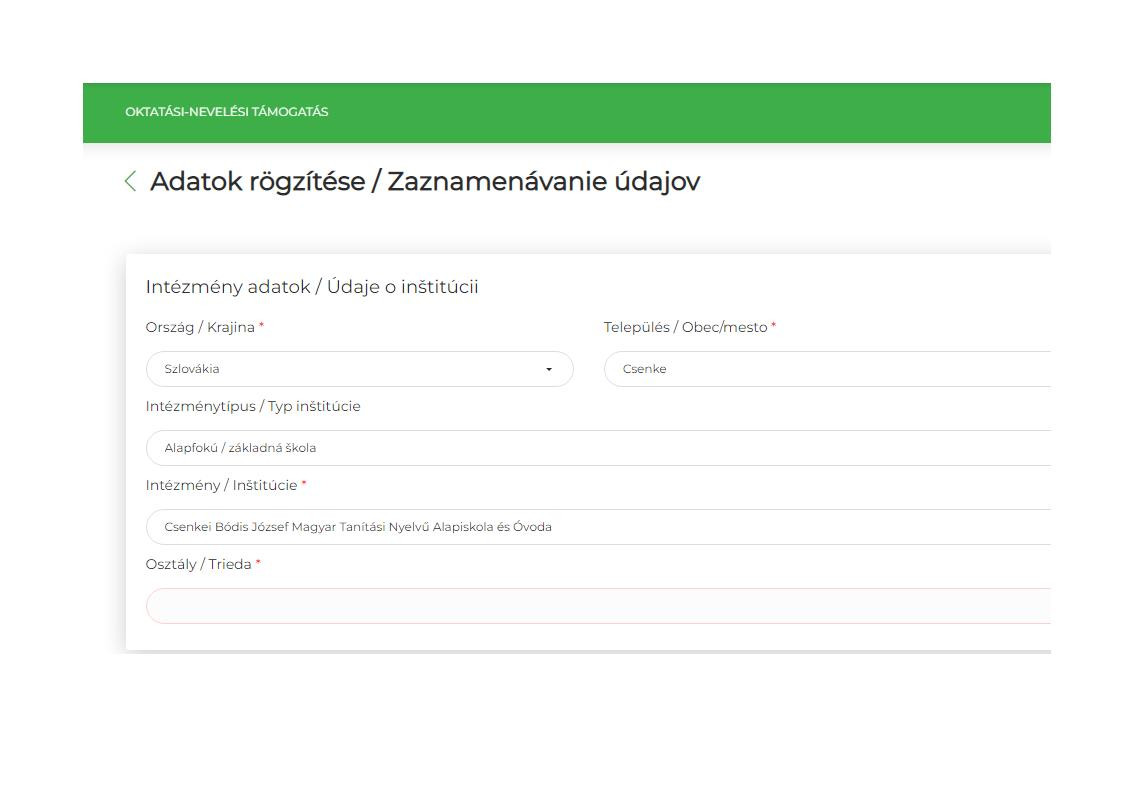The width and height of the screenshot is (1122, 793).
Task: Click the Település / Obec/mesto label
Action: tap(685, 328)
